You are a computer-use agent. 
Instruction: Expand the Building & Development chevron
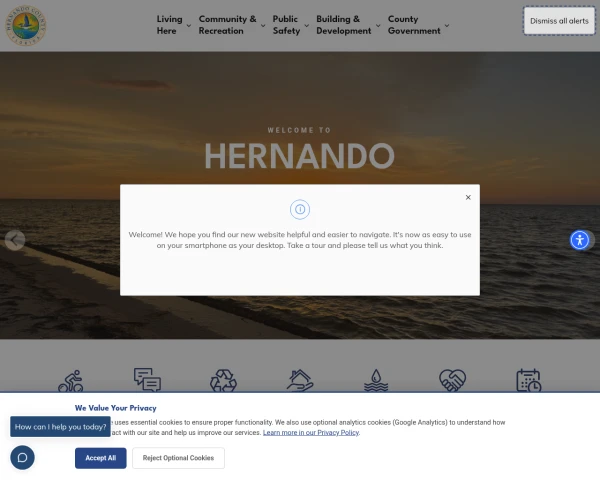pyautogui.click(x=378, y=26)
